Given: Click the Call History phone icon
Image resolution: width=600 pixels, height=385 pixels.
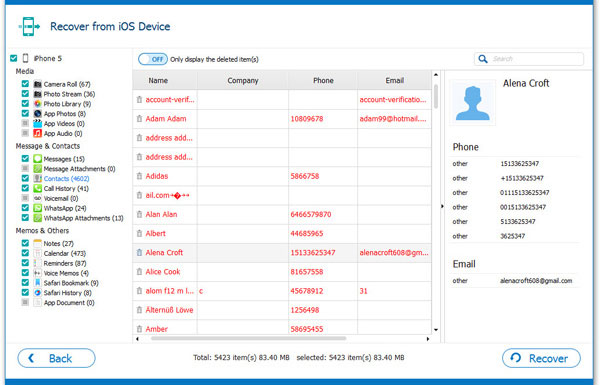Looking at the screenshot, I should point(38,188).
